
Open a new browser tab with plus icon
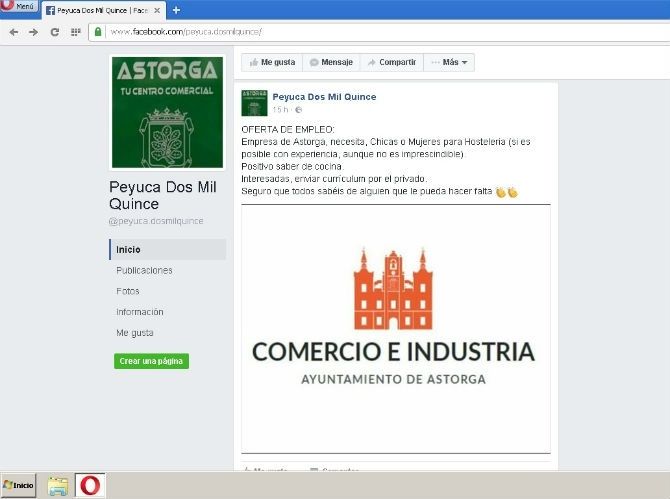tap(176, 10)
